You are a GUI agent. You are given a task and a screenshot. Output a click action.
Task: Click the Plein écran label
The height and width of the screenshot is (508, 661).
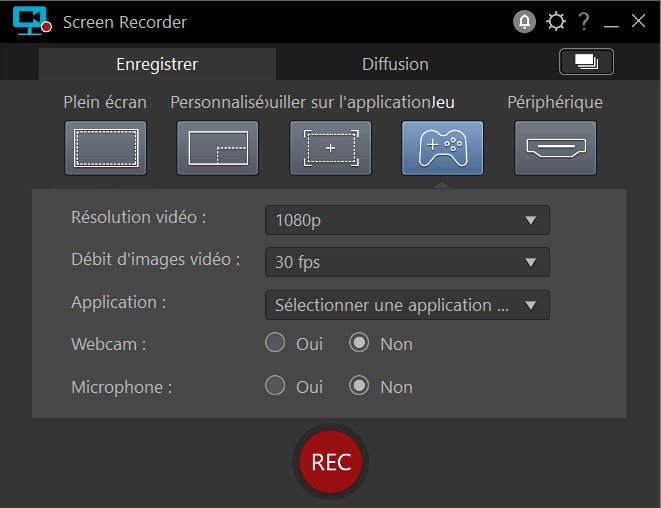pos(105,102)
